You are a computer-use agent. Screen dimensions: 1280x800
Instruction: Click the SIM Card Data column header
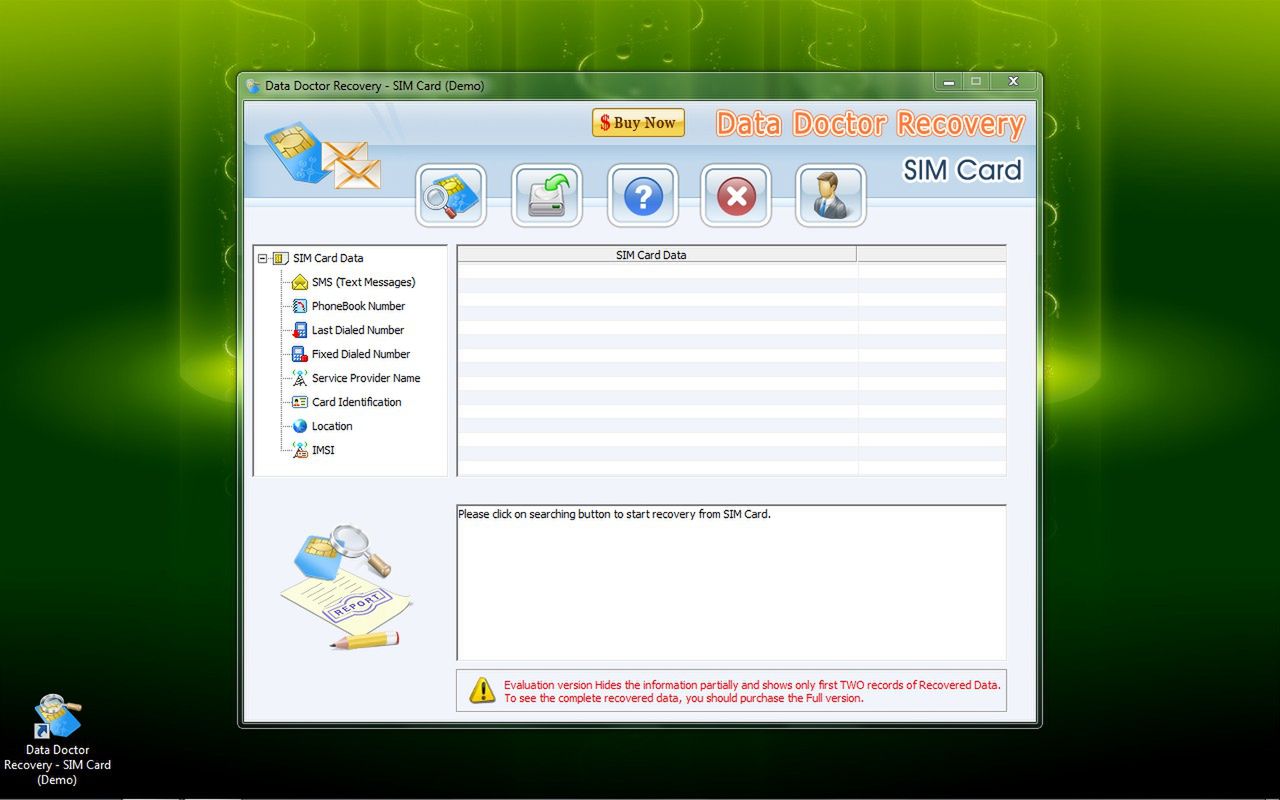(x=657, y=255)
